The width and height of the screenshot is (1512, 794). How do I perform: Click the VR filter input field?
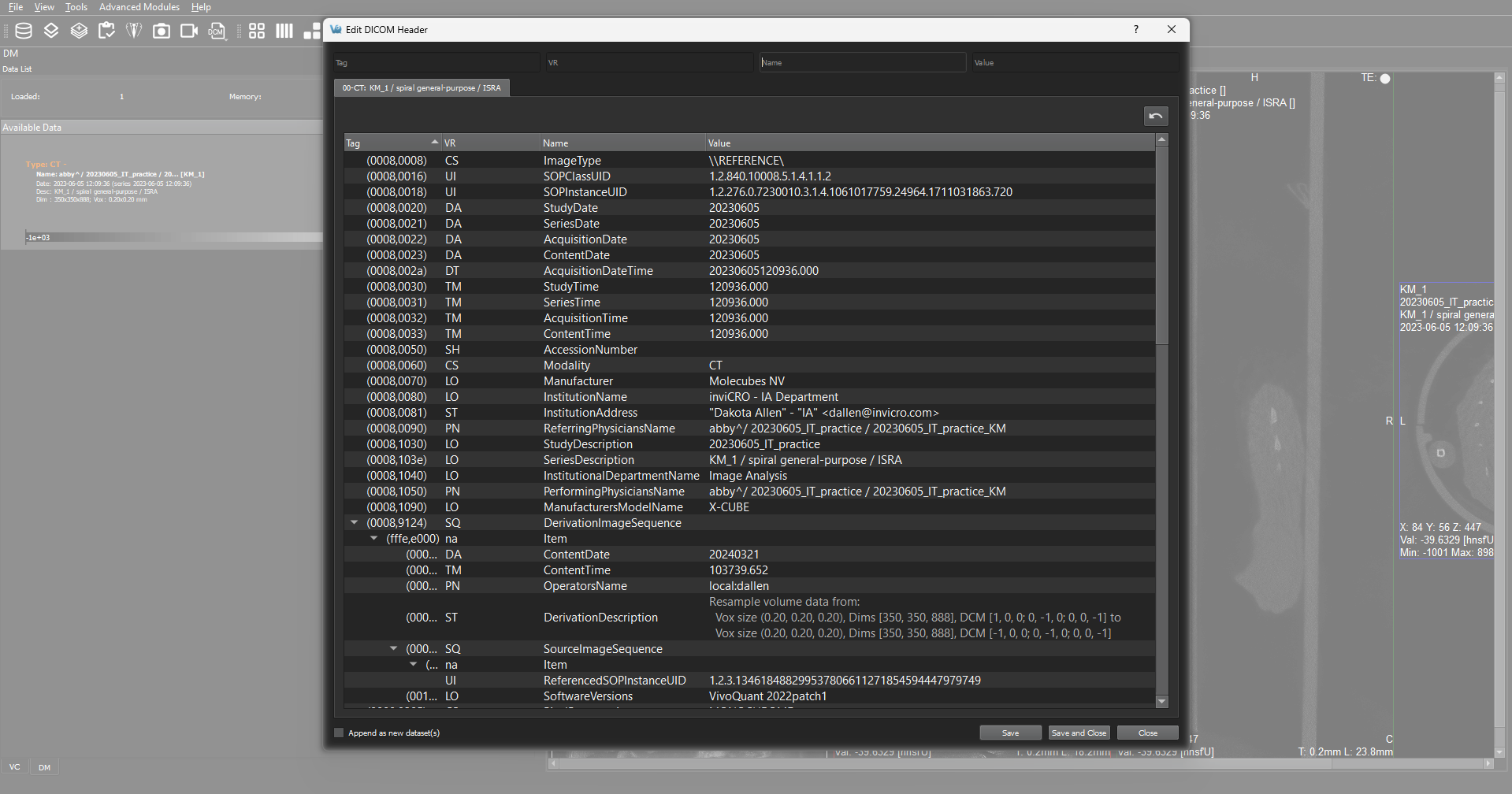(649, 62)
